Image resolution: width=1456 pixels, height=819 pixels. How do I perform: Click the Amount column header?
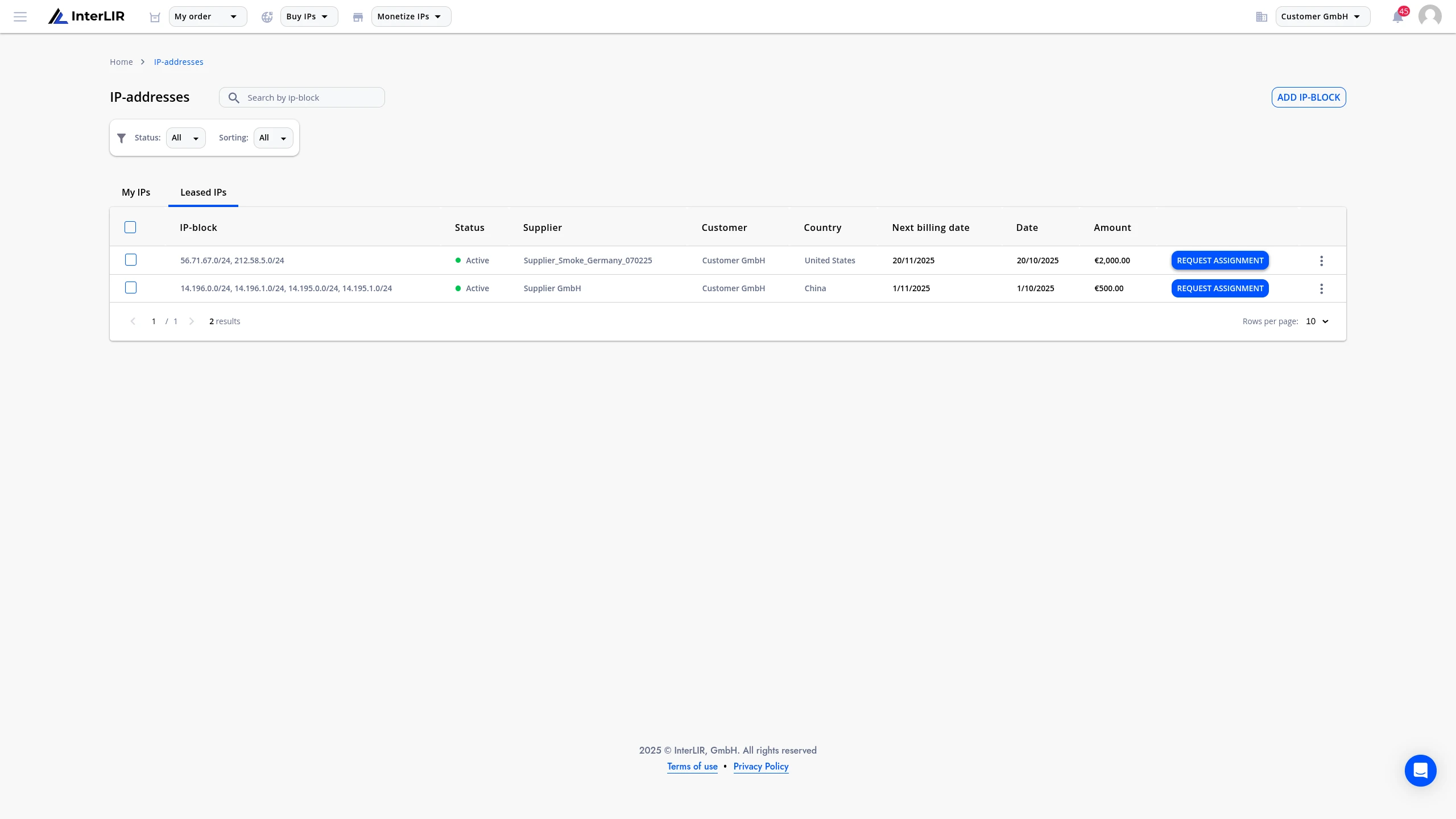(x=1112, y=227)
